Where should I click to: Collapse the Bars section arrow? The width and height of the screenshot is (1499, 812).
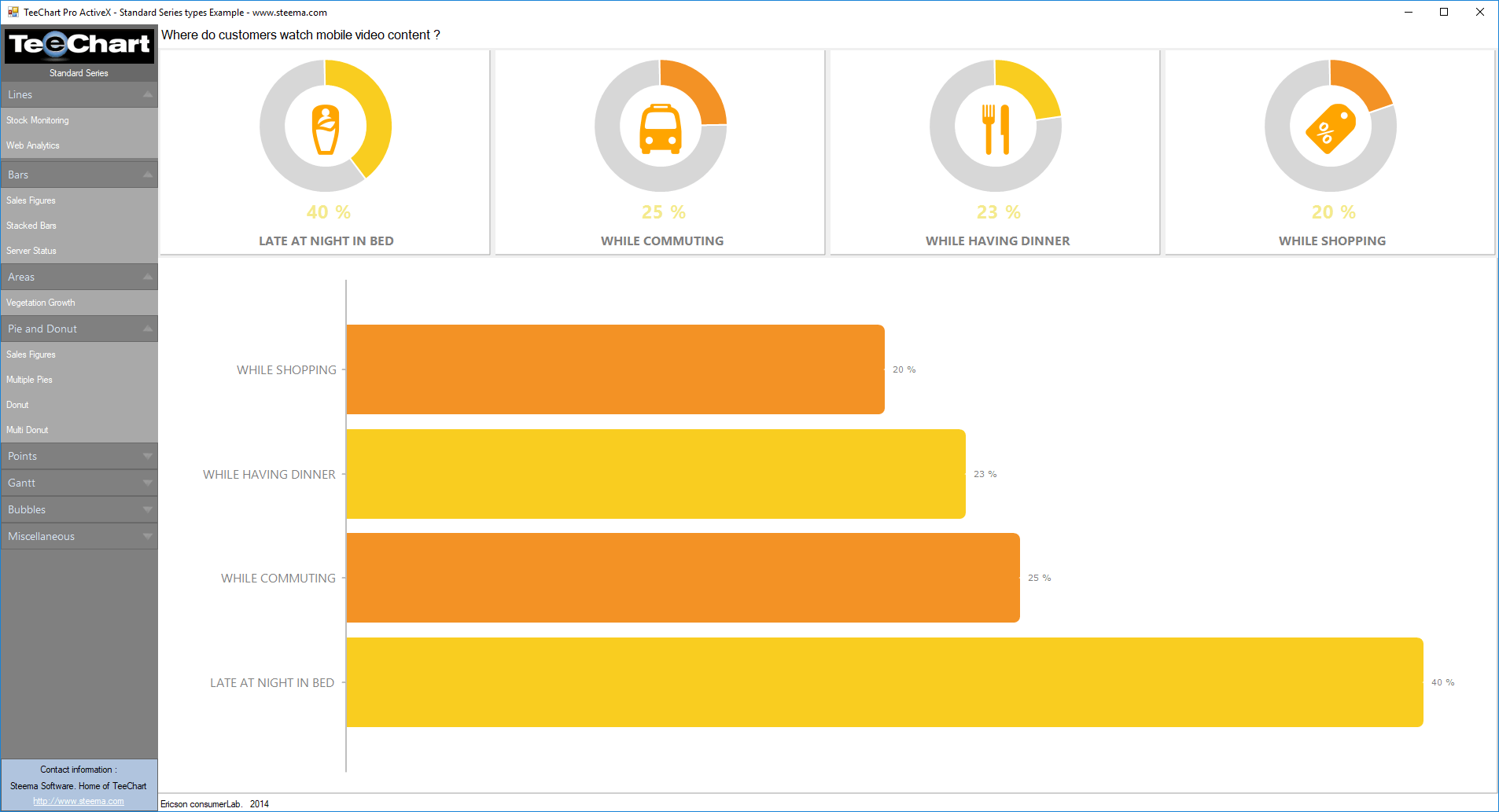[148, 175]
